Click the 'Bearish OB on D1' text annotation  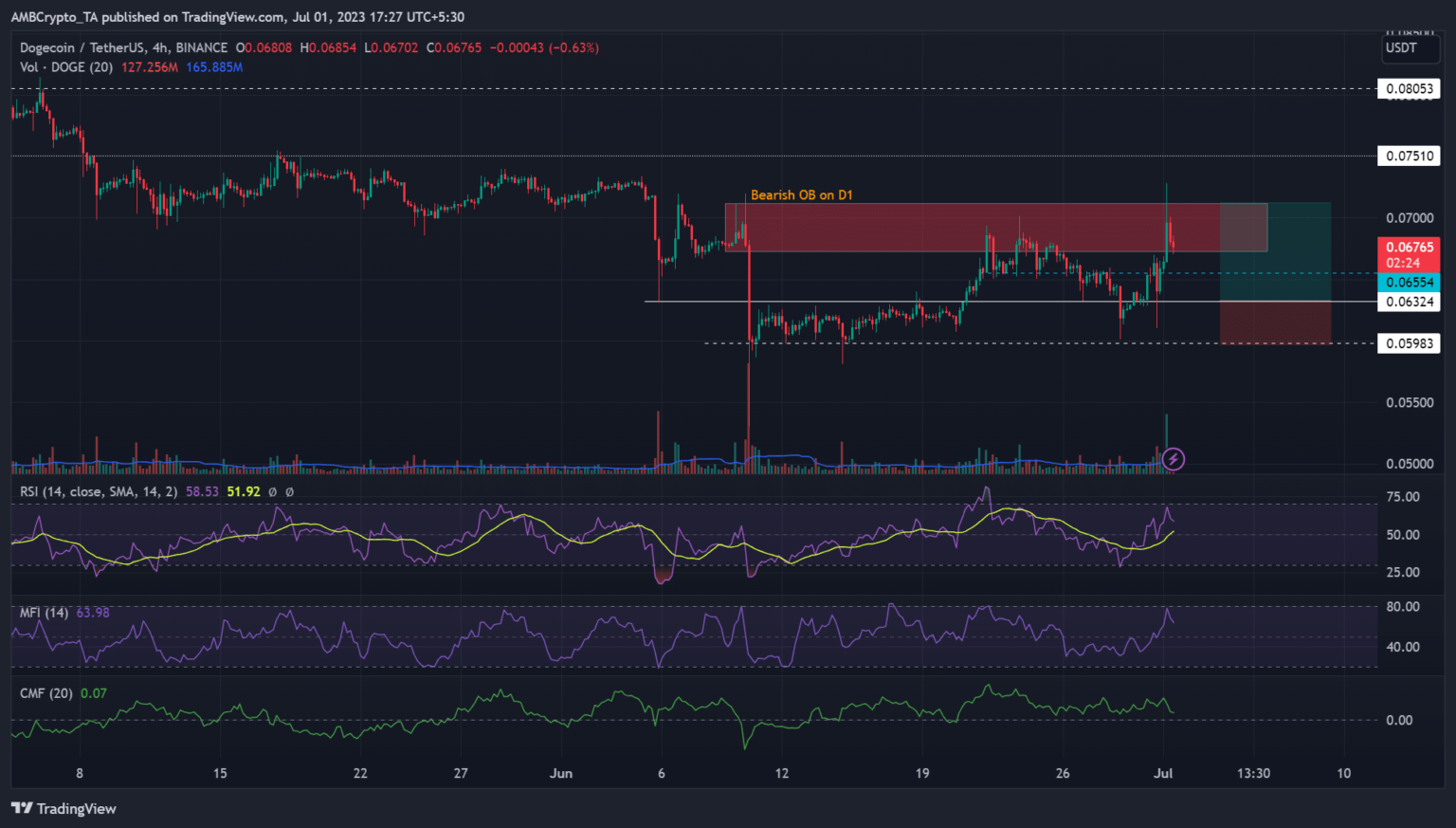[801, 194]
